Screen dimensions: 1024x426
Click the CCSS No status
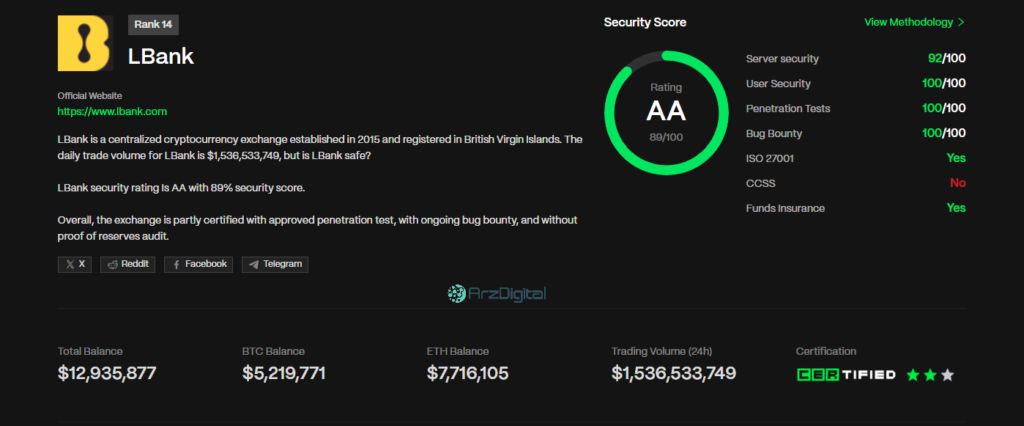pyautogui.click(x=957, y=183)
